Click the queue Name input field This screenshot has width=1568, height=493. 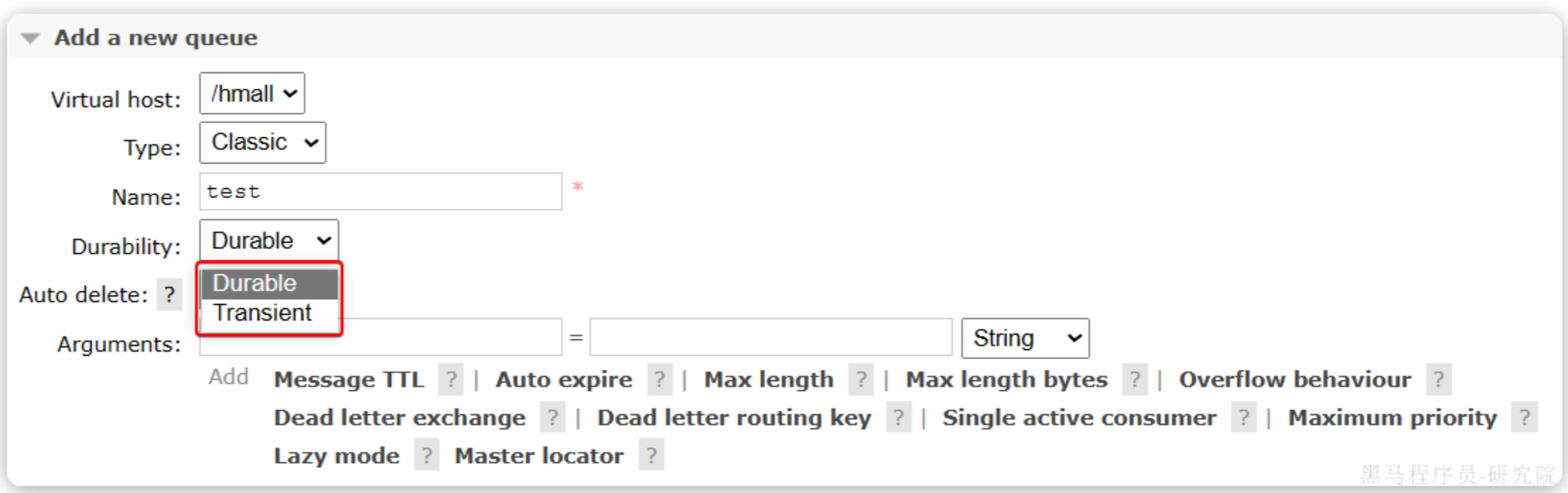pos(381,192)
